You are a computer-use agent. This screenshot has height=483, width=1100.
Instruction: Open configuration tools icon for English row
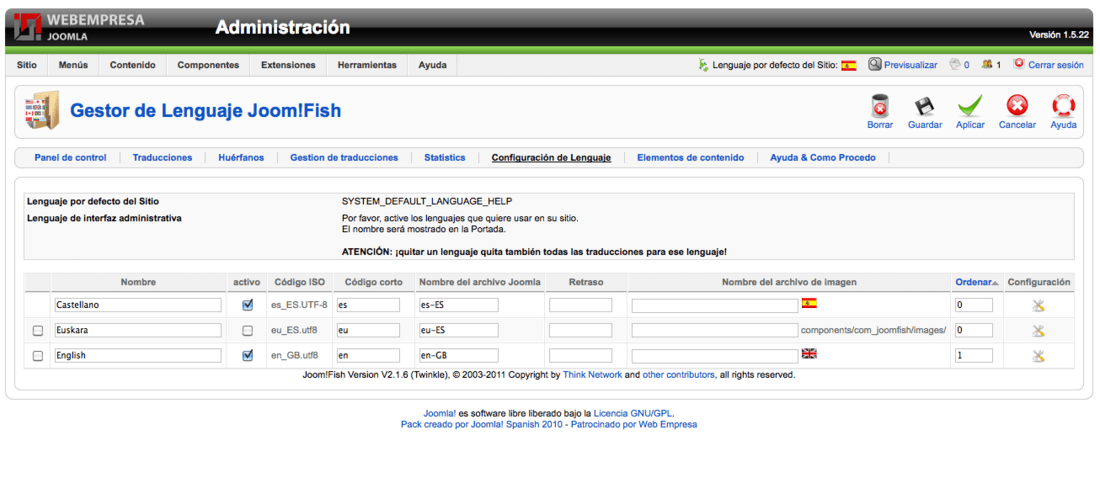pos(1038,356)
